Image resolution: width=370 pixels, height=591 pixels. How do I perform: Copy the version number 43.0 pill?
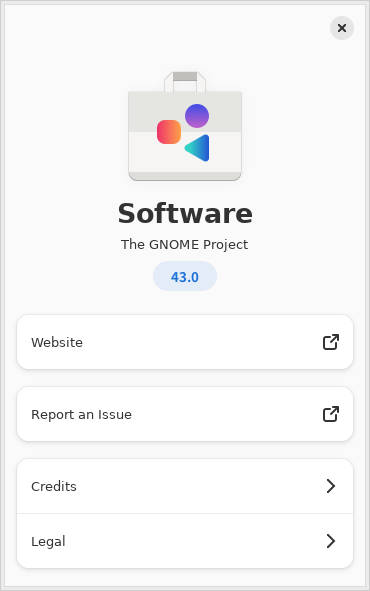pyautogui.click(x=185, y=276)
